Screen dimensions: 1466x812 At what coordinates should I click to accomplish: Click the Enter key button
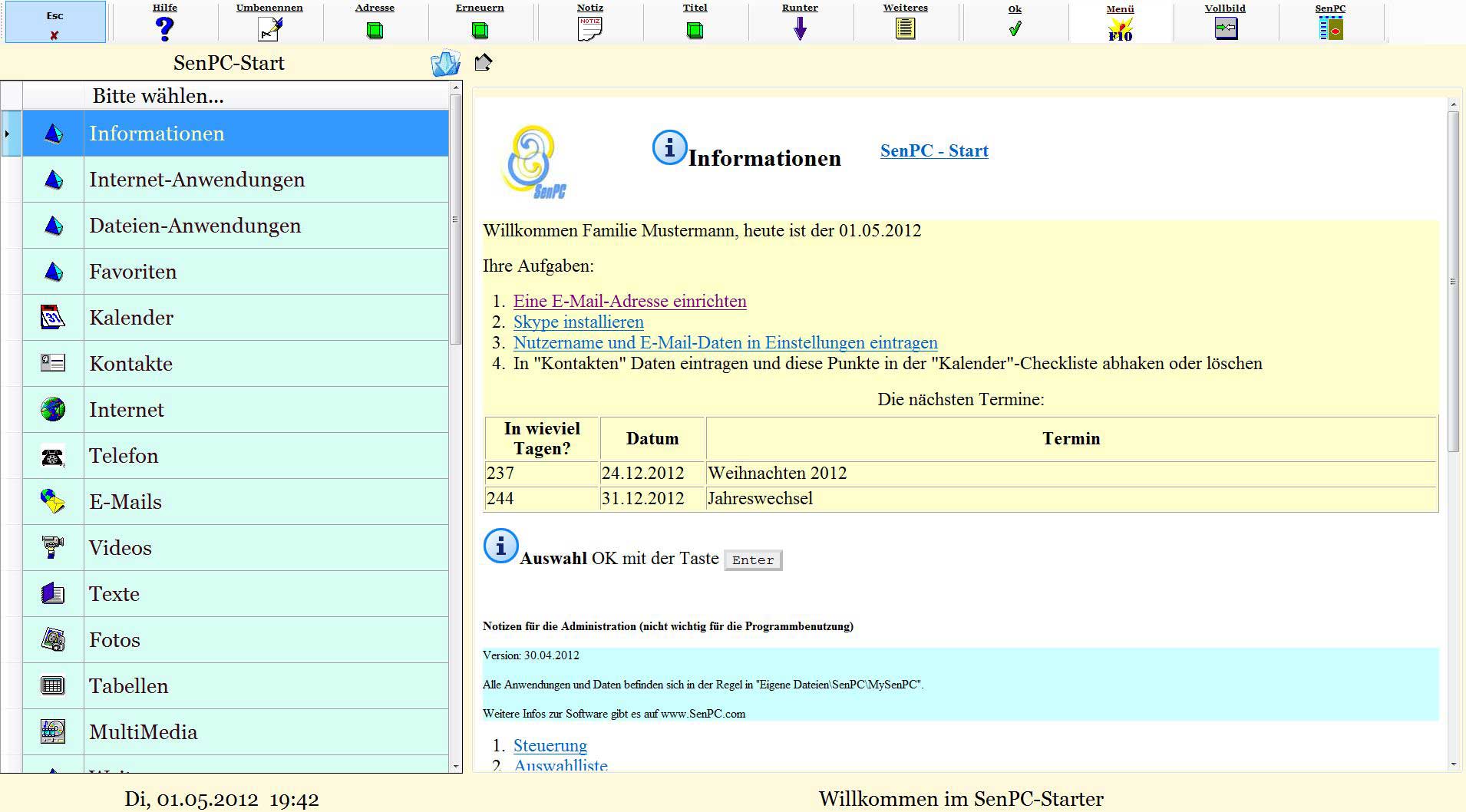click(752, 560)
